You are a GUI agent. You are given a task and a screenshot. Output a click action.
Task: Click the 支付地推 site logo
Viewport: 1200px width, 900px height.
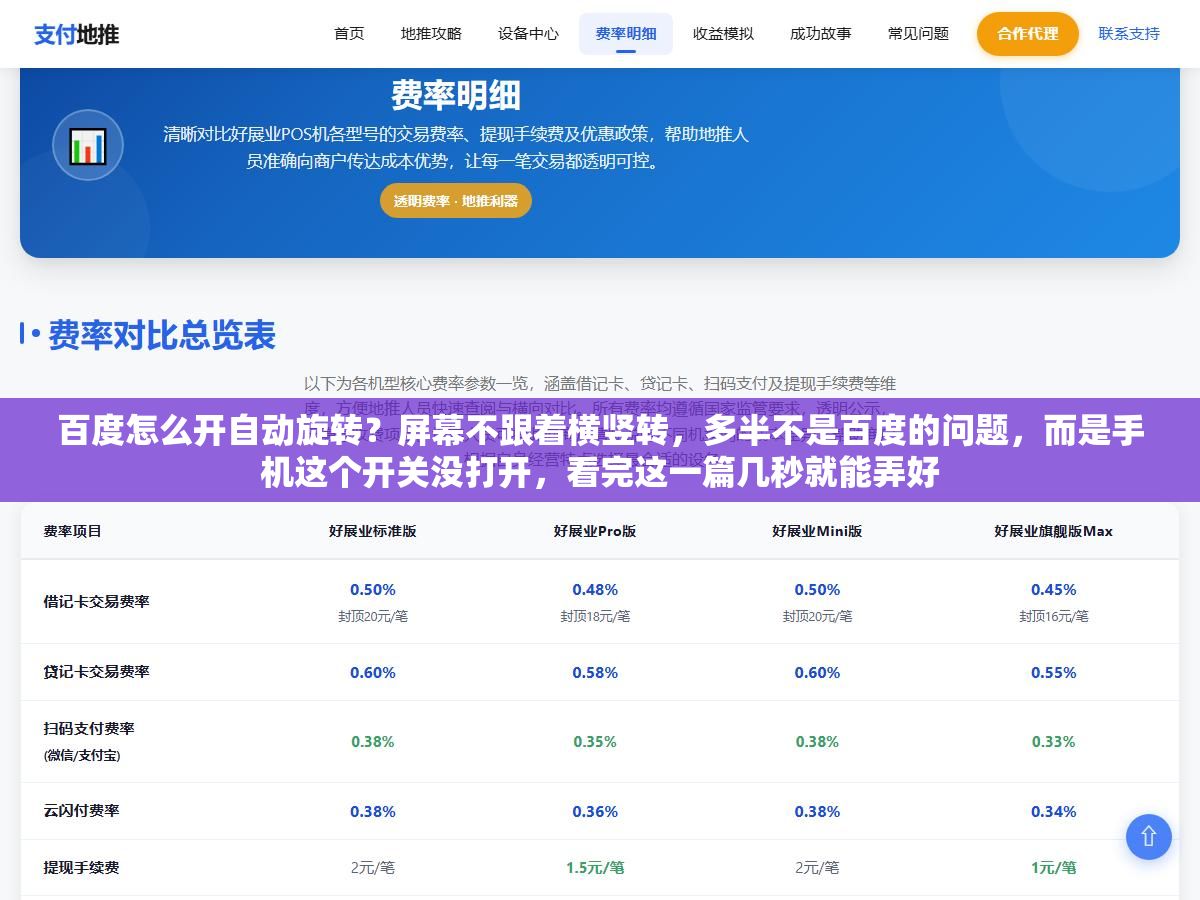click(x=77, y=34)
